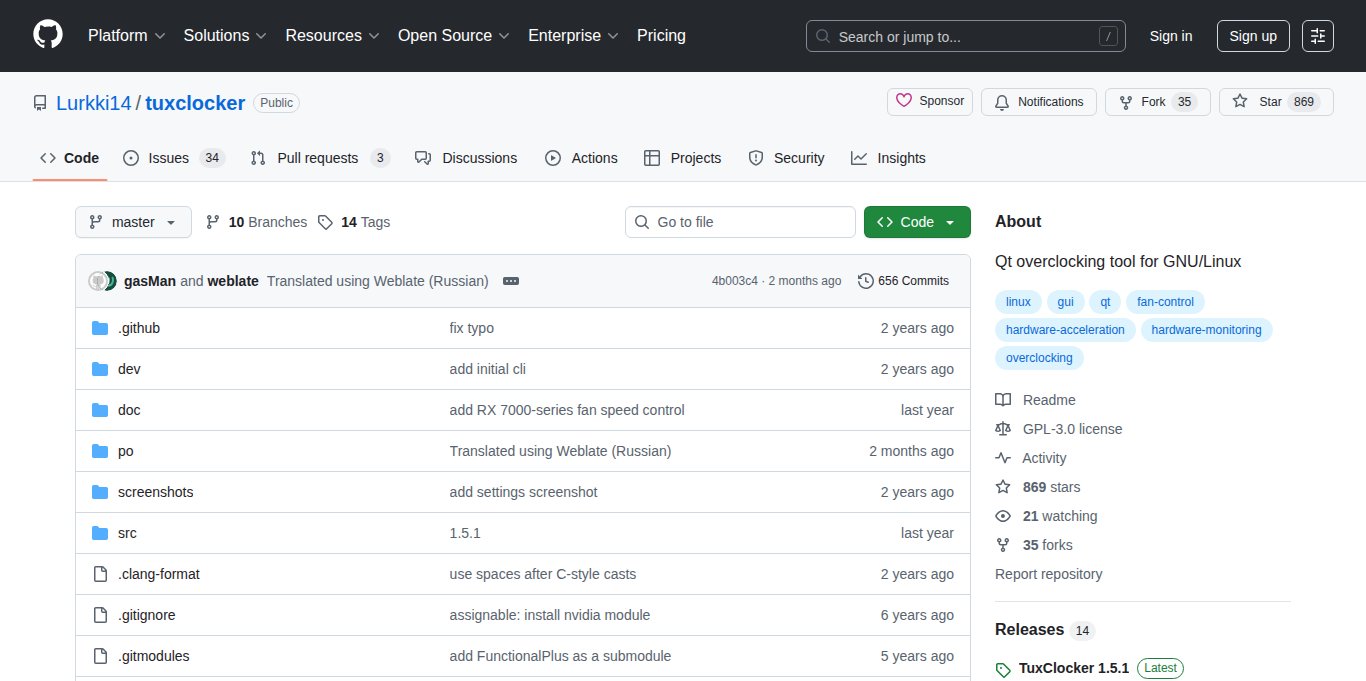Click the Go to file field
Screen dimensions: 1366x681
[x=740, y=222]
